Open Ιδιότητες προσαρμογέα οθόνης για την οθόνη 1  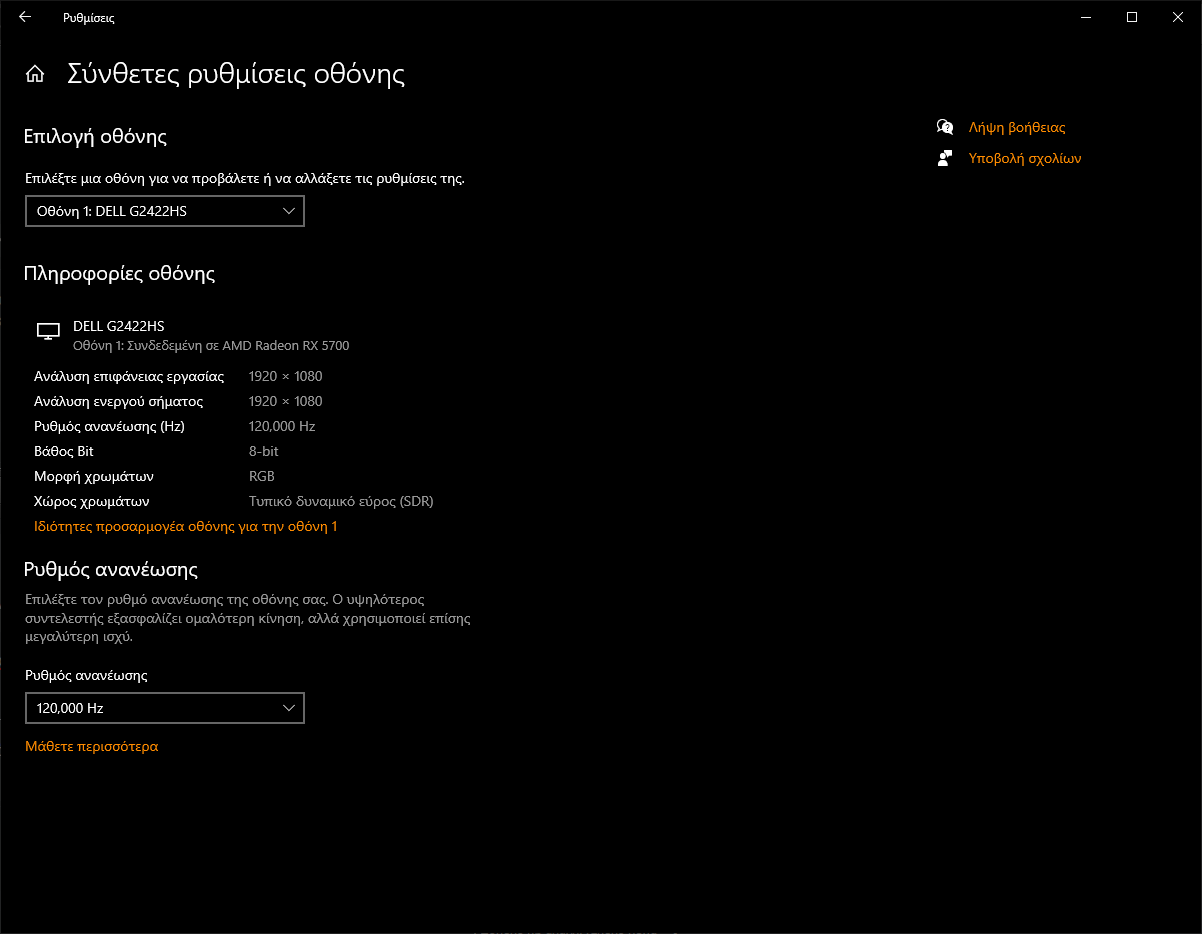[x=186, y=526]
